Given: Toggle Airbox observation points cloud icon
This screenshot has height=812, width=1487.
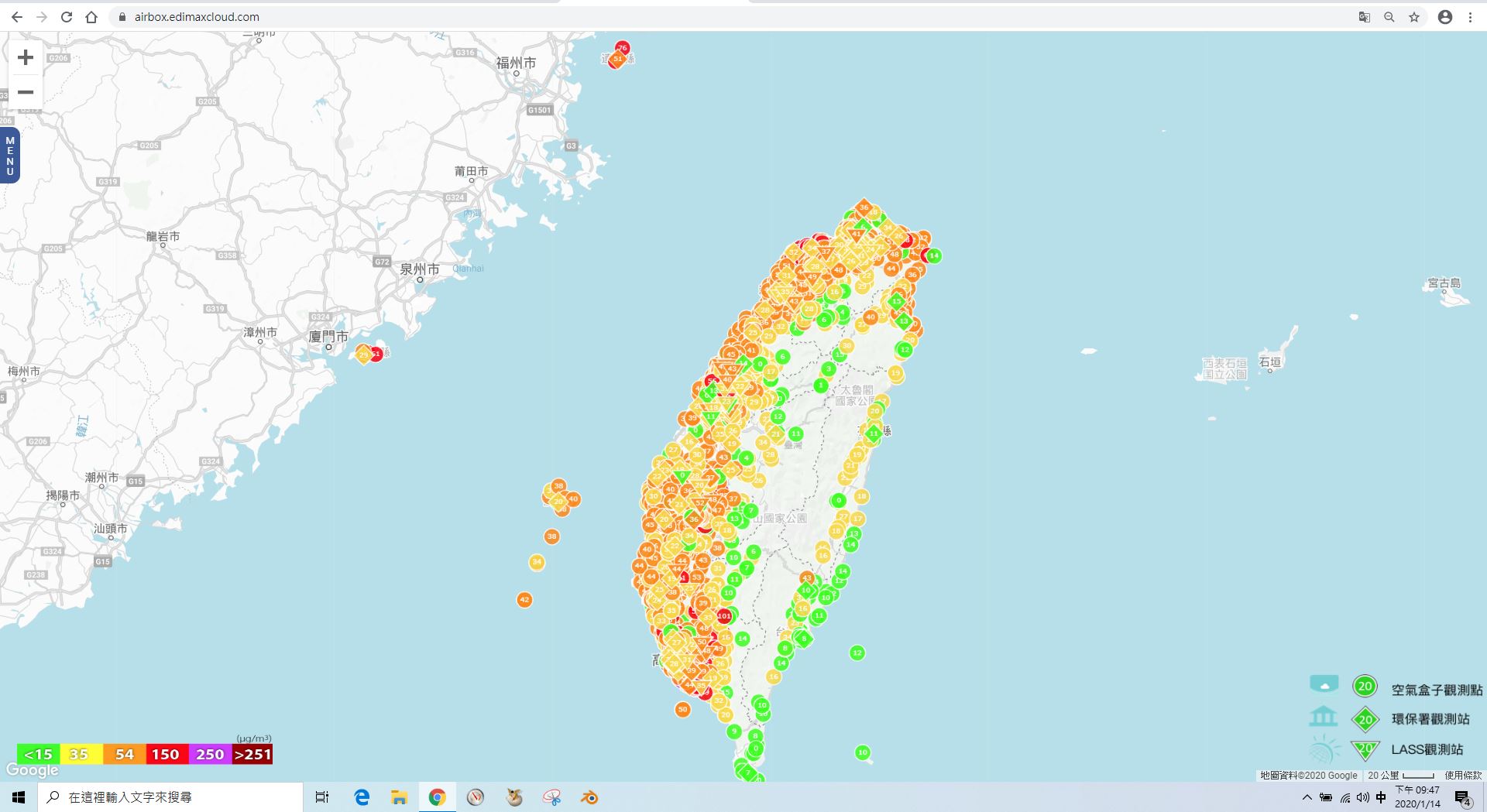Looking at the screenshot, I should coord(1324,685).
